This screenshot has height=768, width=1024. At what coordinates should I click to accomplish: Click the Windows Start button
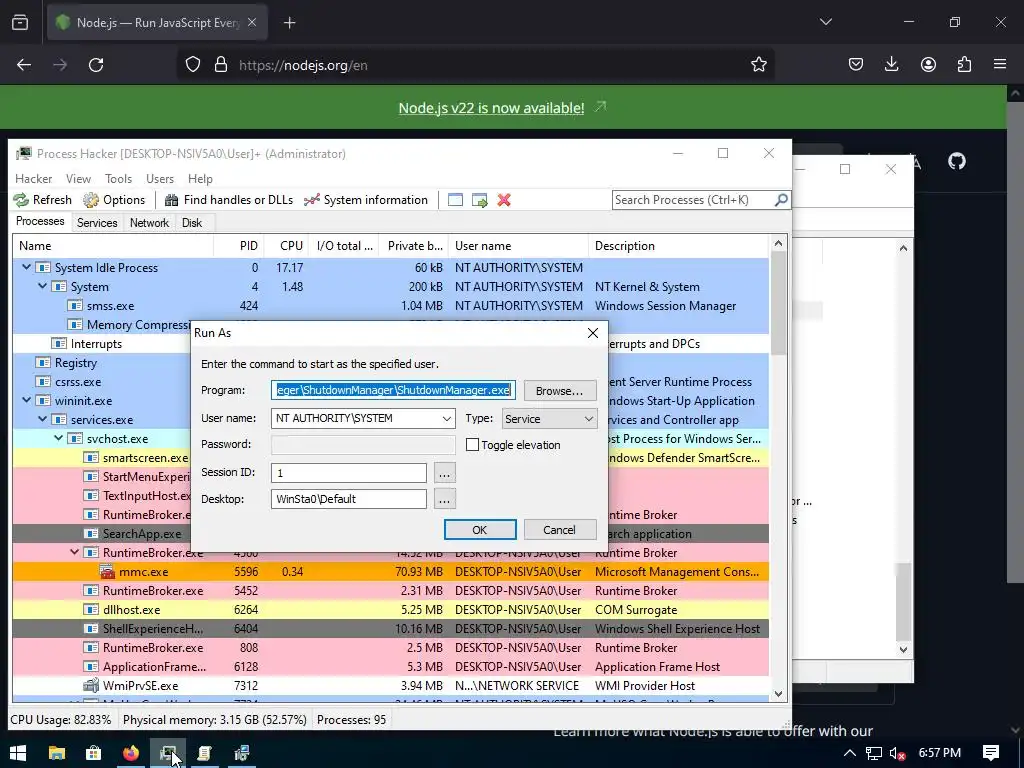[x=18, y=753]
